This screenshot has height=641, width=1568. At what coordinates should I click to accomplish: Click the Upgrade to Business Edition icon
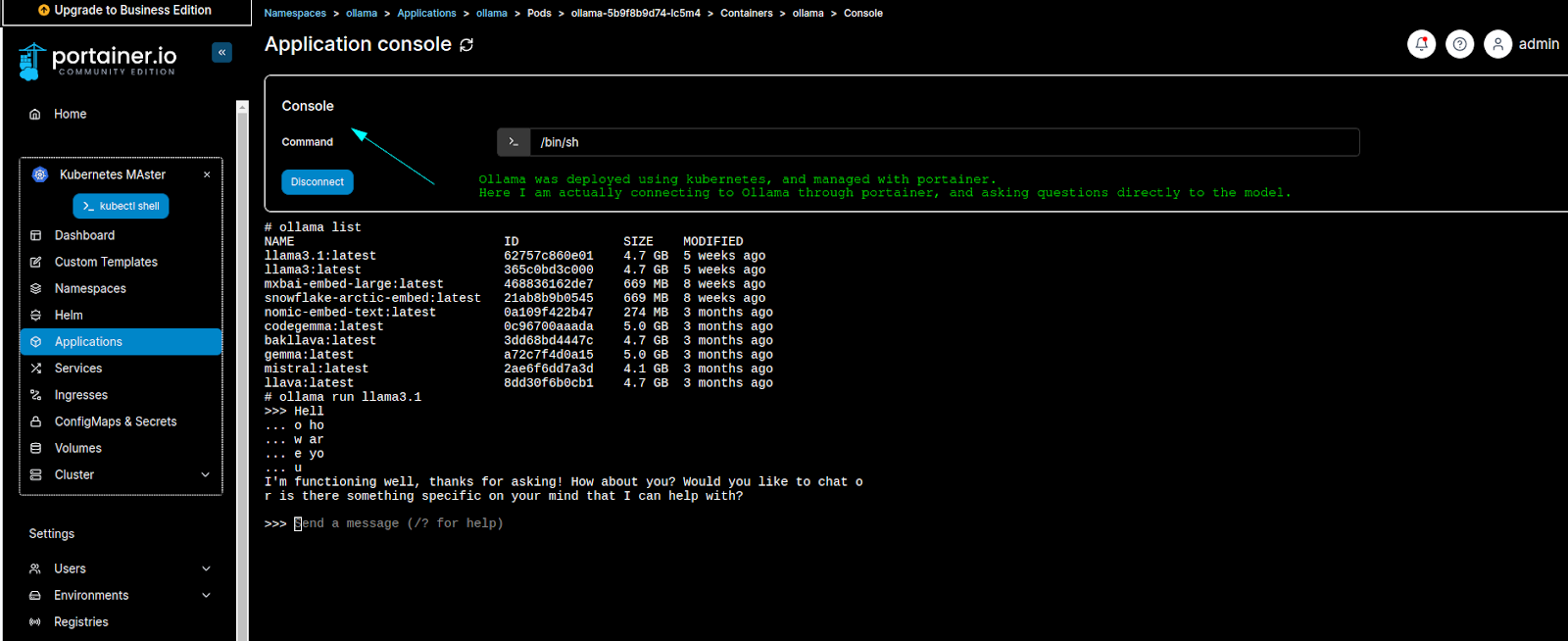pyautogui.click(x=44, y=10)
